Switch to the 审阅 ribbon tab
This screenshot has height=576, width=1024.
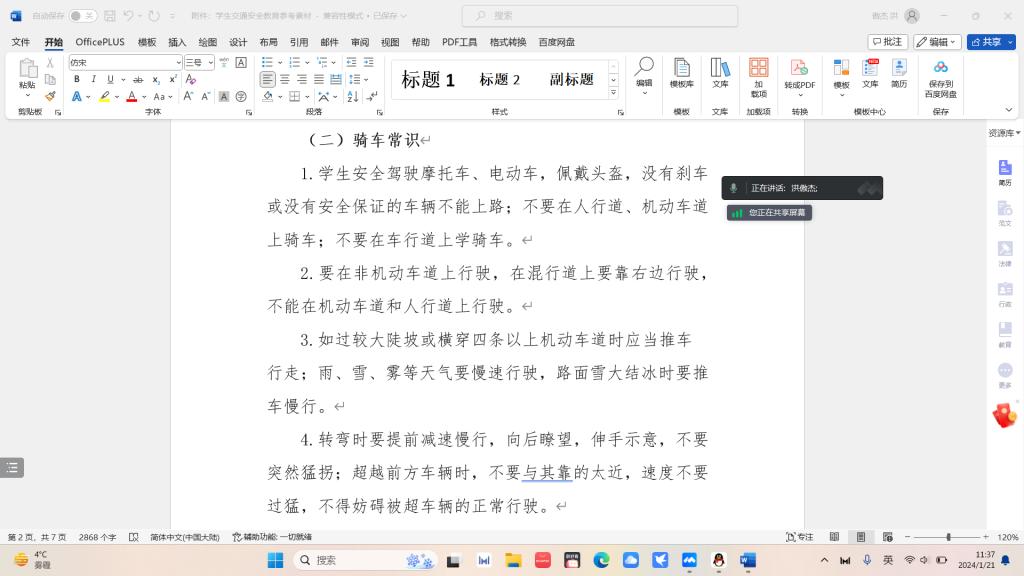(x=360, y=42)
